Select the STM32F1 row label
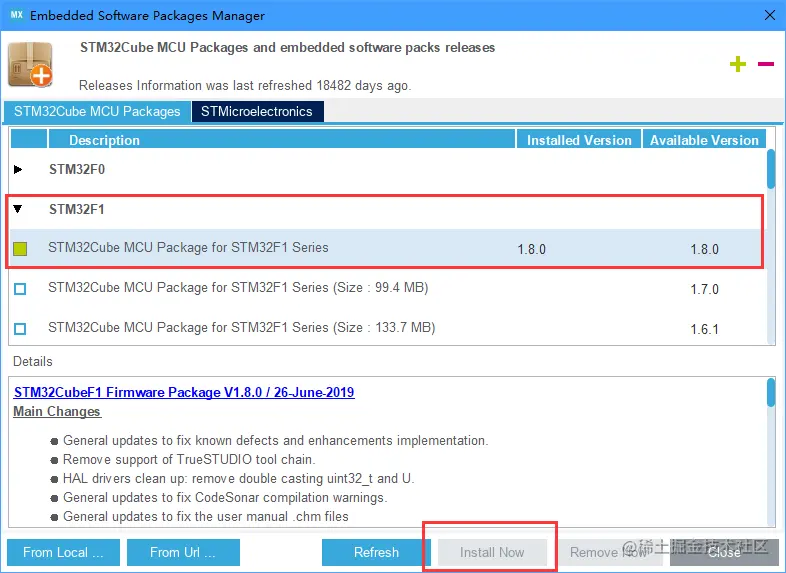Screen dimensions: 786x573 pyautogui.click(x=77, y=209)
